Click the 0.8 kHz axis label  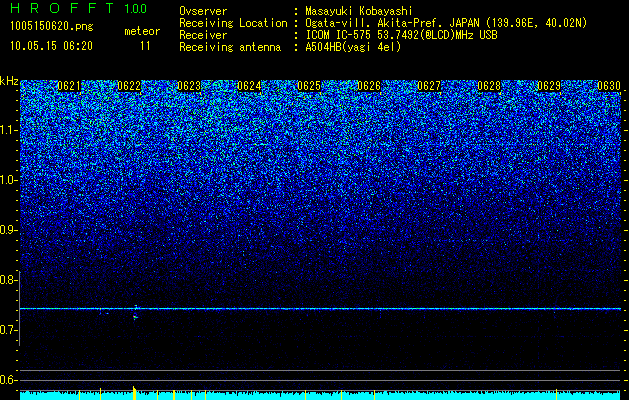click(8, 280)
